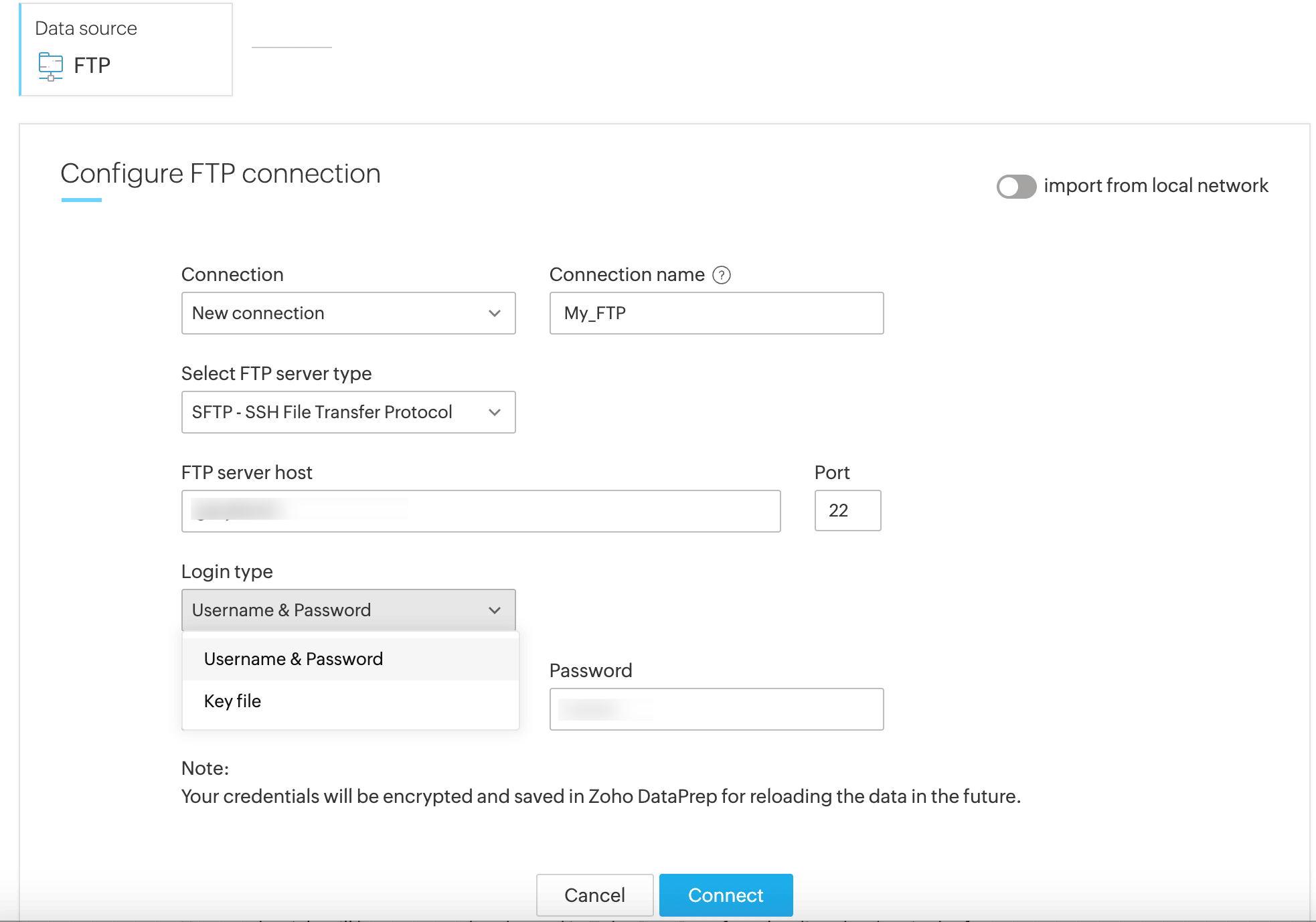Click chevron arrow beside SFTP protocol
Viewport: 1316px width, 922px height.
(x=495, y=412)
